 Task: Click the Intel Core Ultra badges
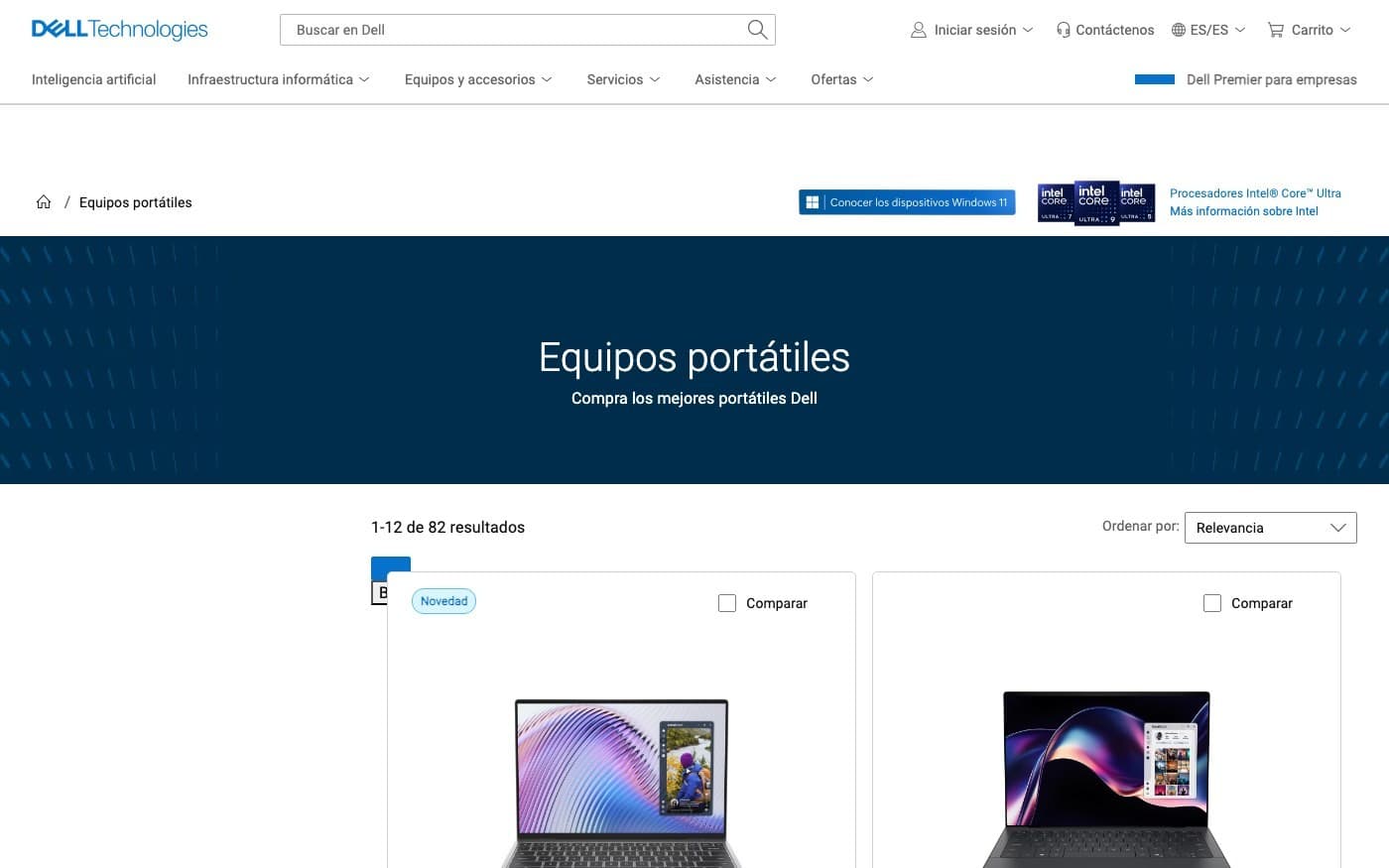click(x=1096, y=202)
